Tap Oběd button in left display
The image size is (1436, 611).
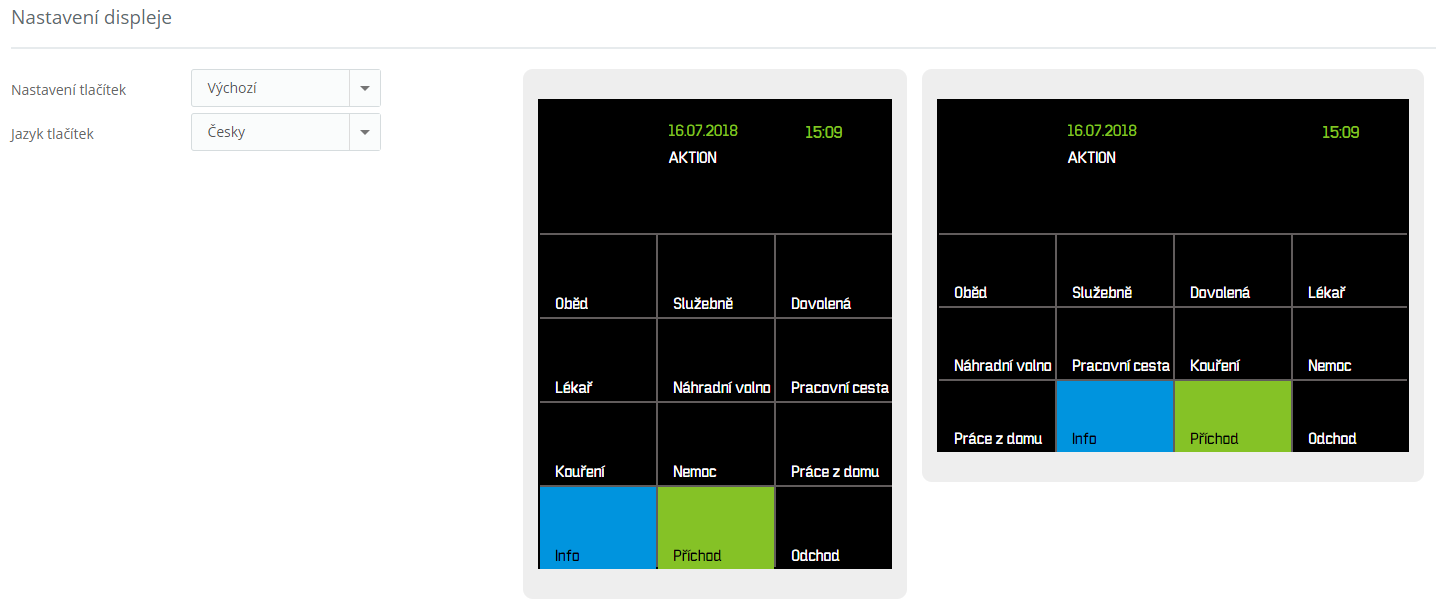click(597, 277)
